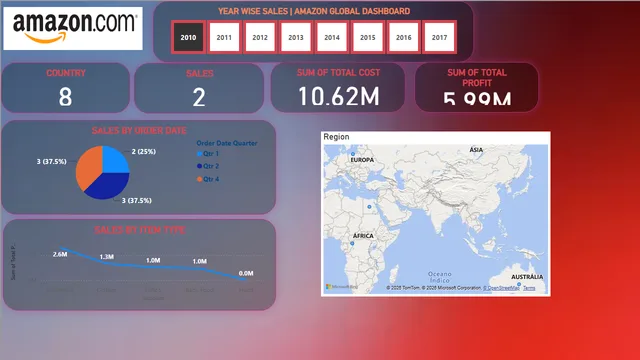Image resolution: width=640 pixels, height=360 pixels.
Task: Select the dark blue Qtr 2 pie slice
Action: (x=108, y=186)
